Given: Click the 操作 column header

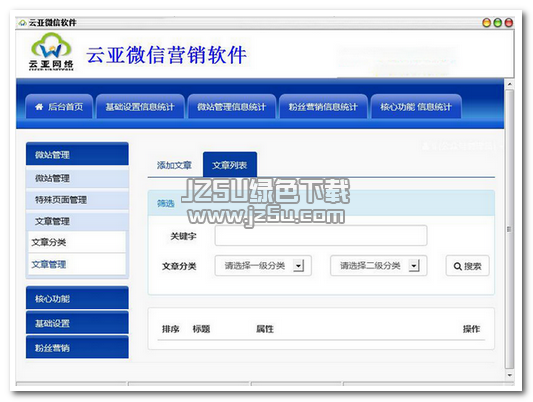Looking at the screenshot, I should point(471,329).
